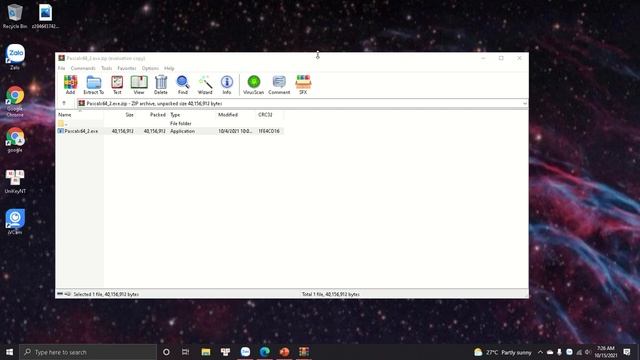Click the microphone icon in system tray
This screenshot has width=640, height=360.
pos(559,352)
